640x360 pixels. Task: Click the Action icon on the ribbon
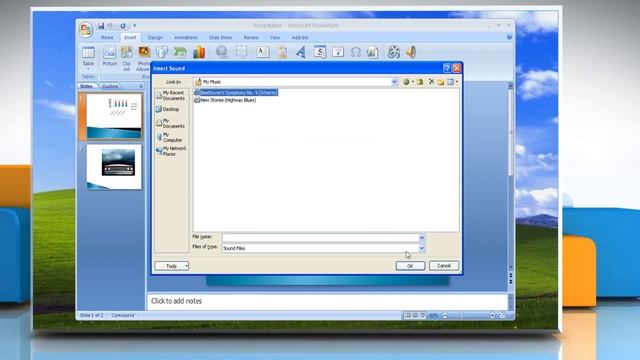241,52
